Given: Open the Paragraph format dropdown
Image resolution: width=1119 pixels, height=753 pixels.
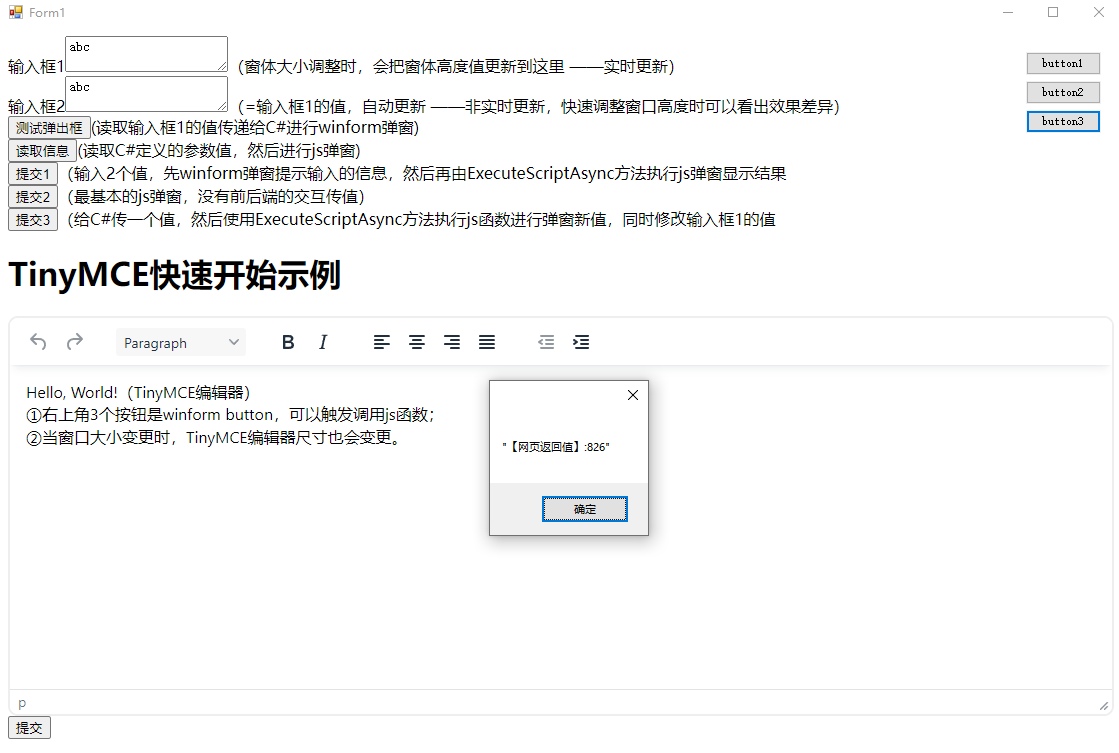Looking at the screenshot, I should pos(180,342).
